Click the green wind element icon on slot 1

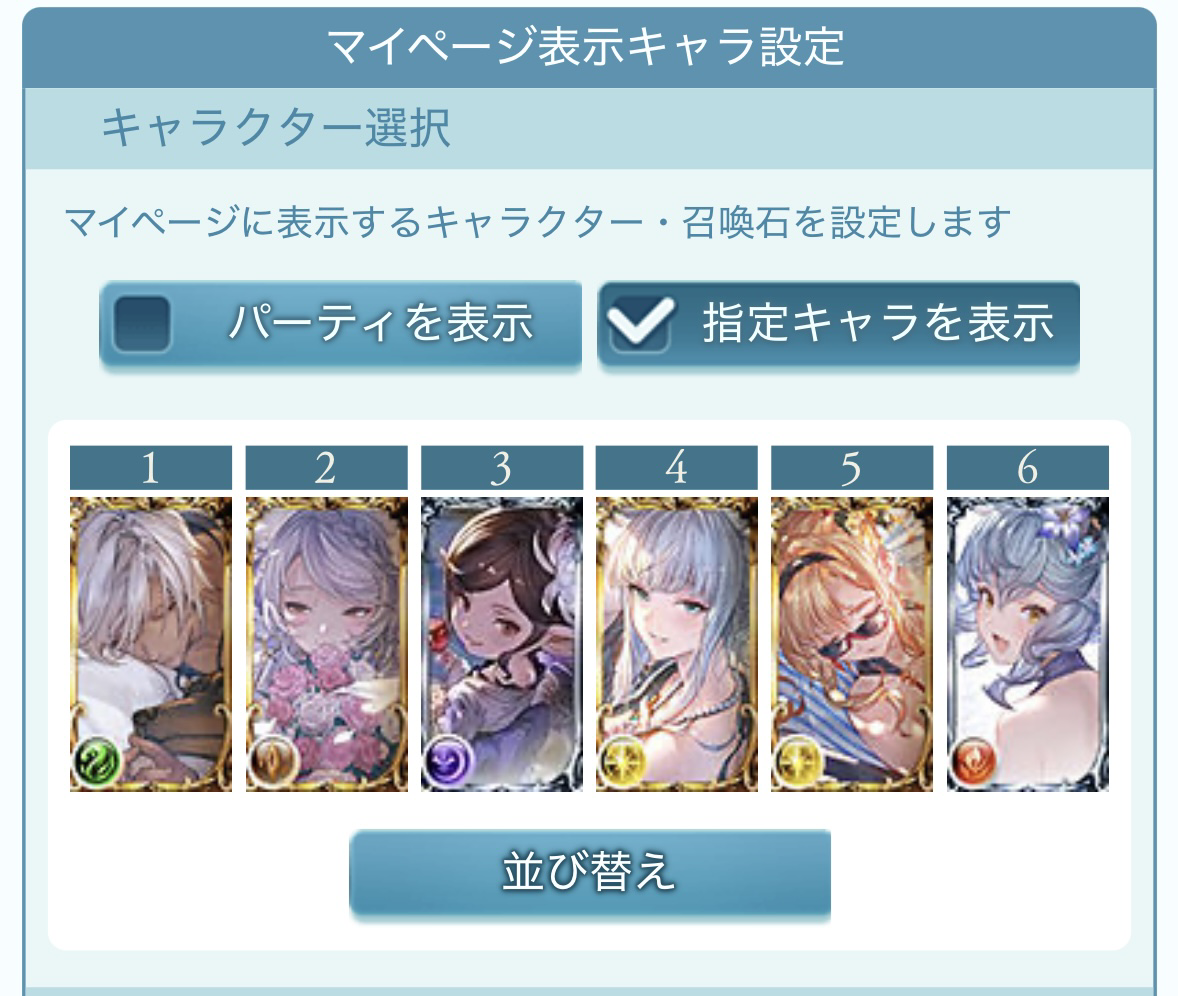coord(98,762)
